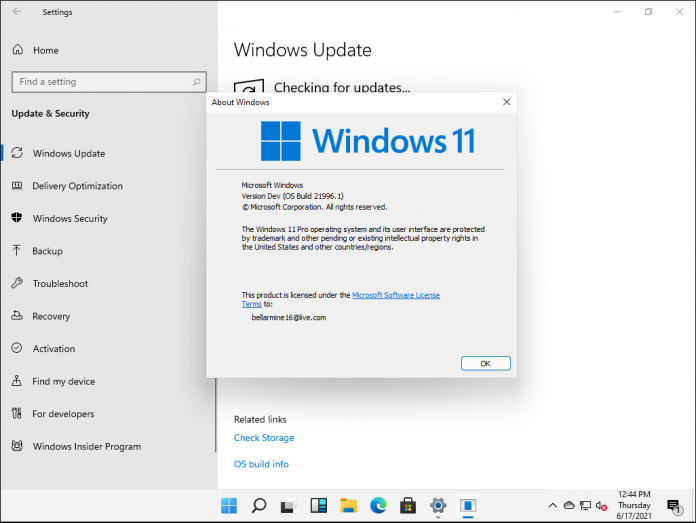696x523 pixels.
Task: Click the Check Storage link
Action: [x=264, y=438]
